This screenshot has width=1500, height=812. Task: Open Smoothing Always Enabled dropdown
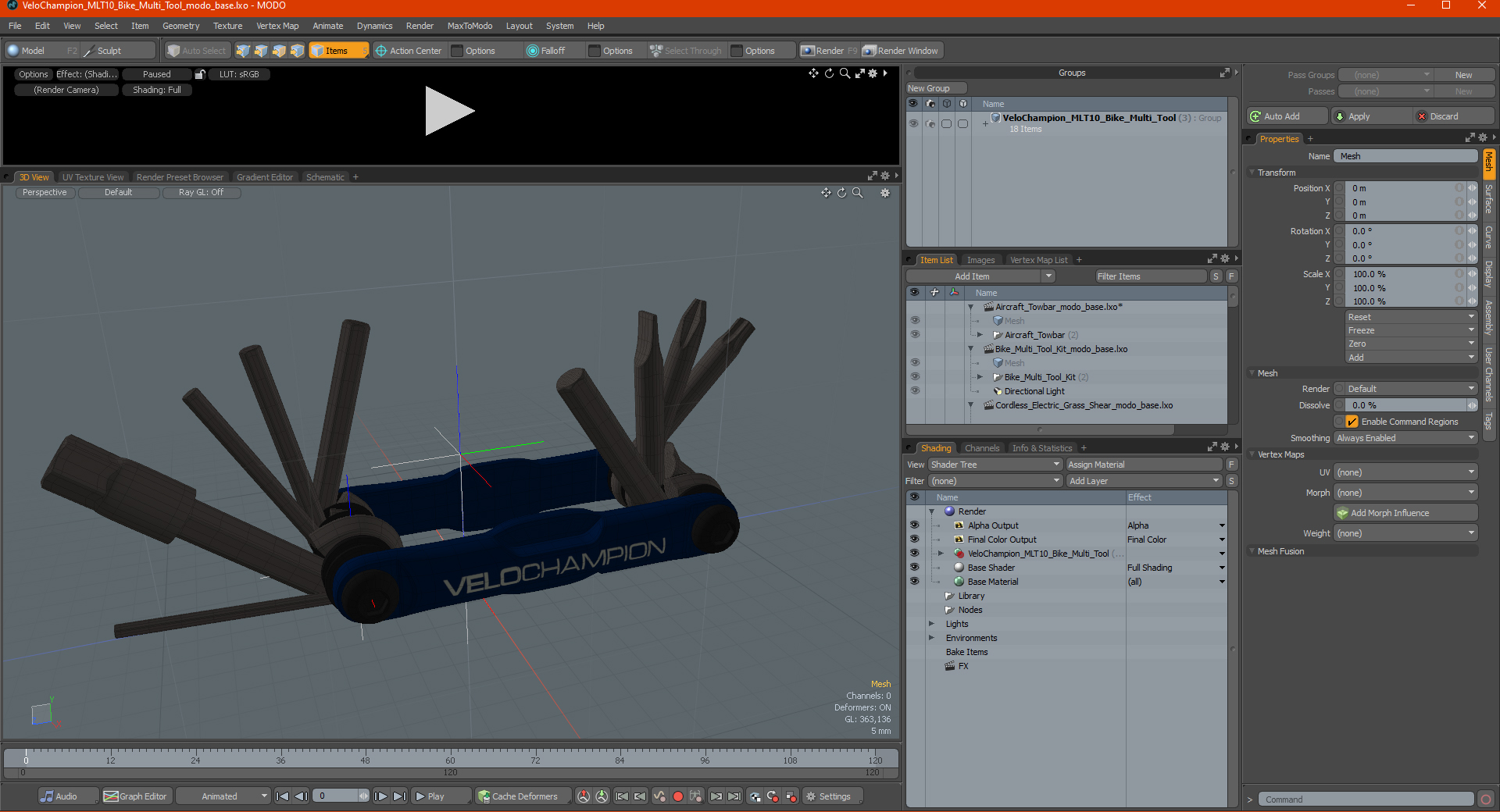coord(1405,438)
